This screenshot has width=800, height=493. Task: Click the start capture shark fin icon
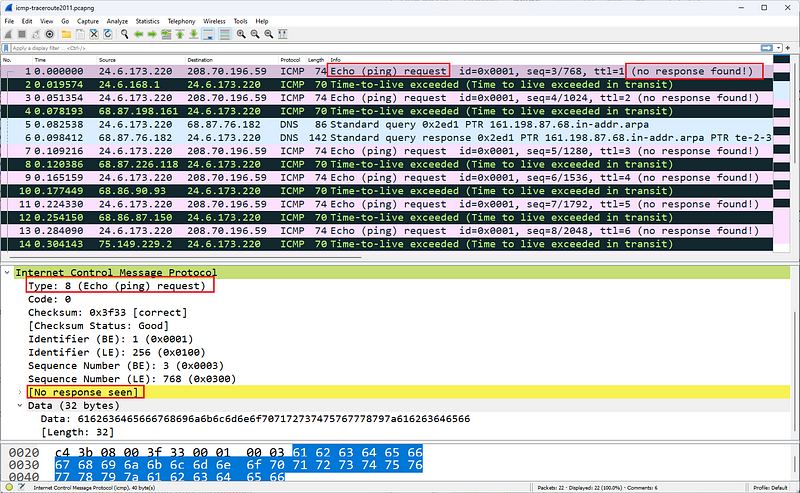click(8, 34)
